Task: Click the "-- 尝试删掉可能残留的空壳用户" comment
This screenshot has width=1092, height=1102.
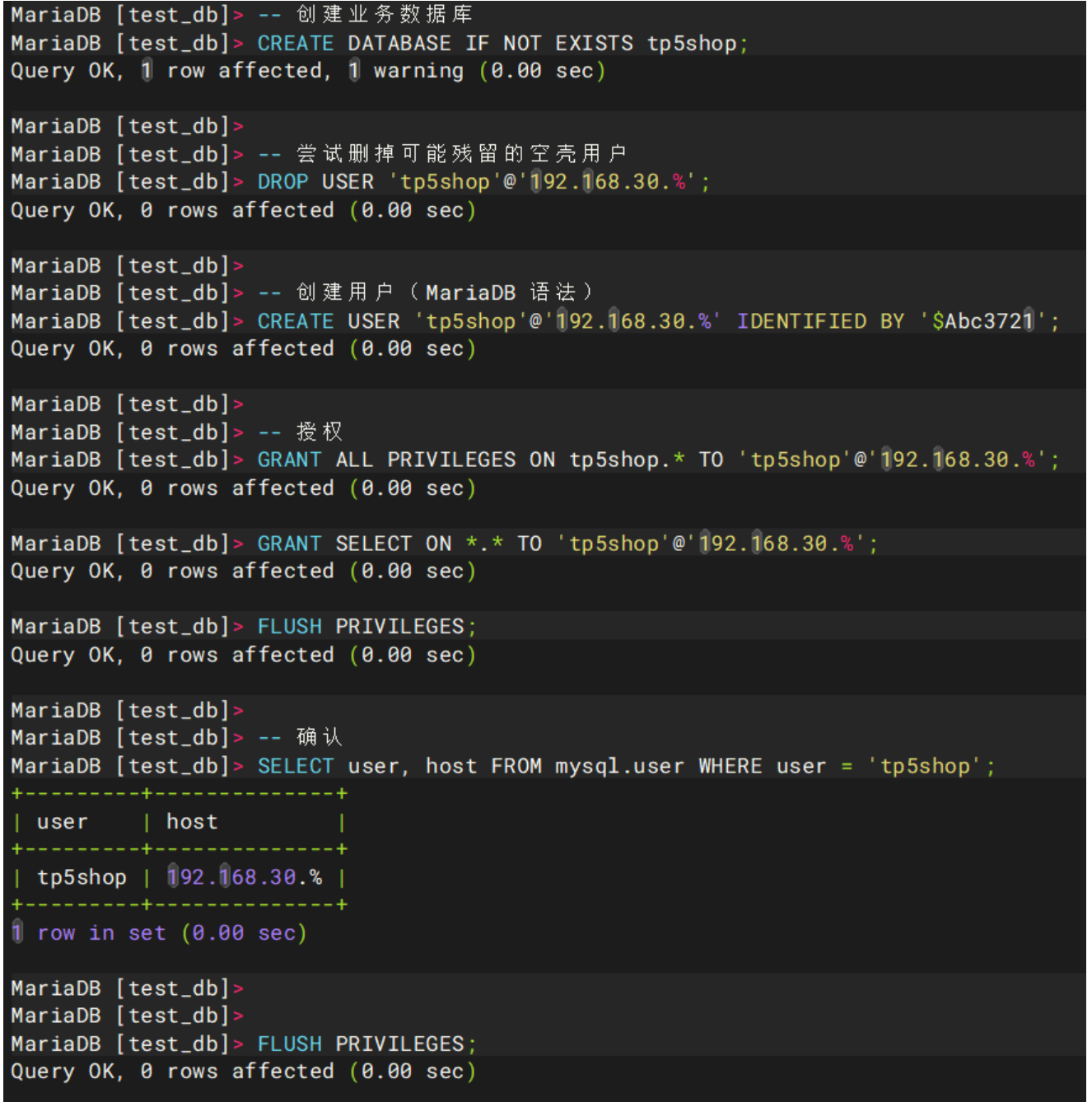Action: tap(442, 154)
